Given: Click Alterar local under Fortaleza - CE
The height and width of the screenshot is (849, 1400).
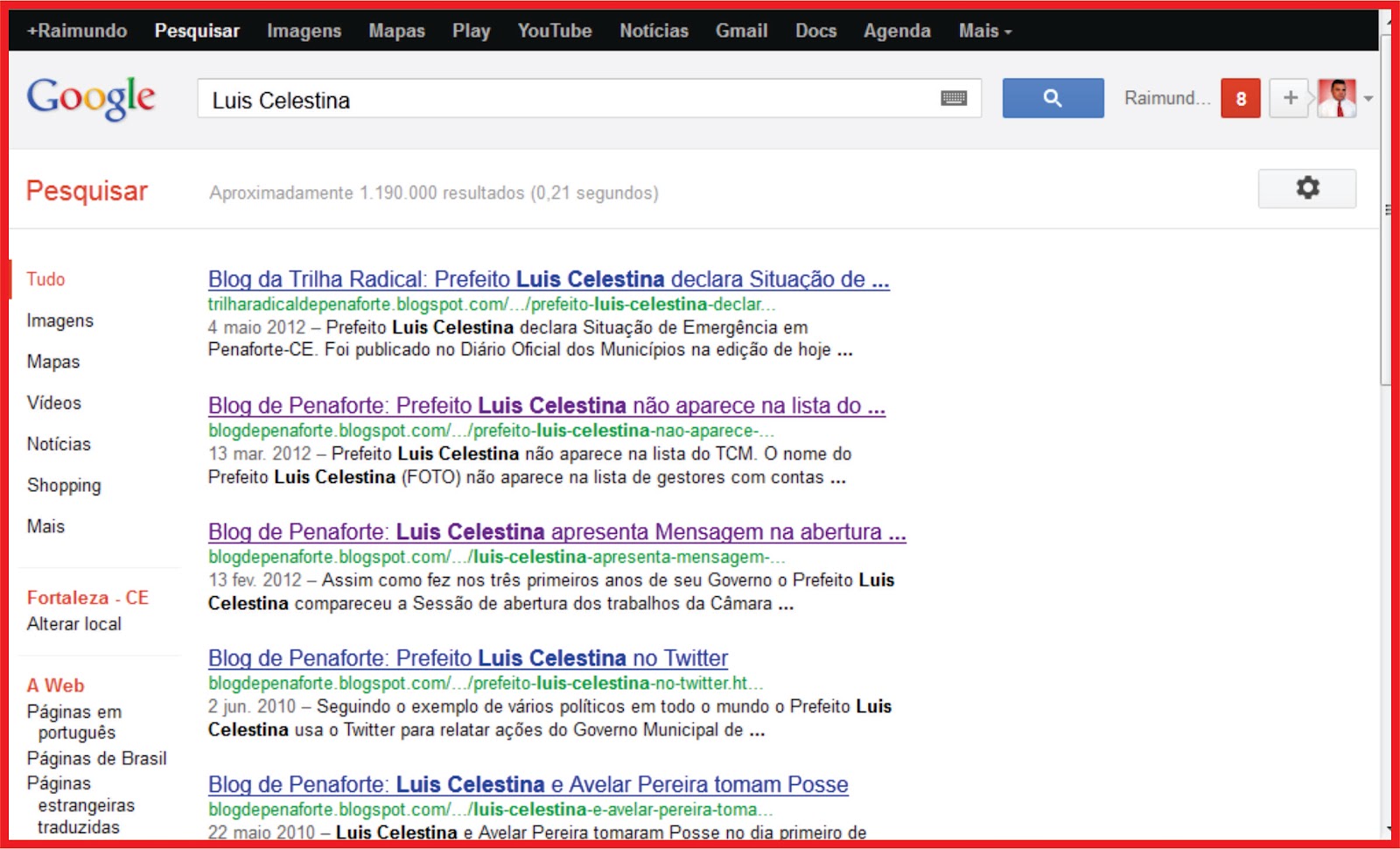Looking at the screenshot, I should [x=73, y=624].
